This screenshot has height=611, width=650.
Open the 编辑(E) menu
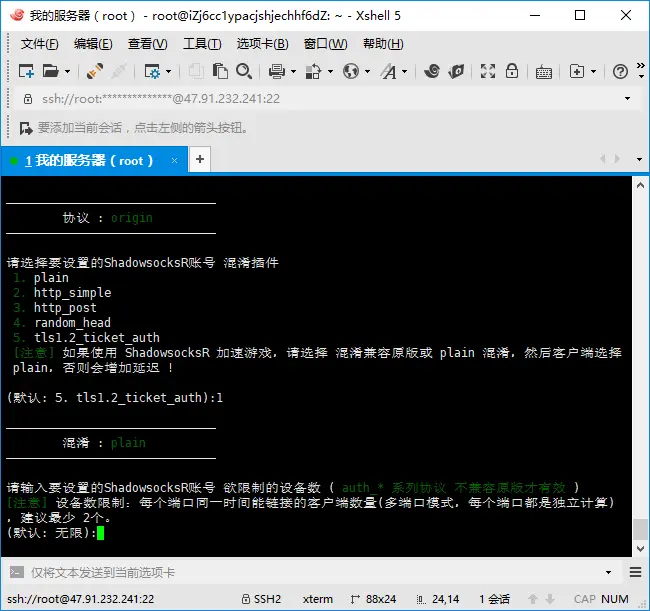93,44
